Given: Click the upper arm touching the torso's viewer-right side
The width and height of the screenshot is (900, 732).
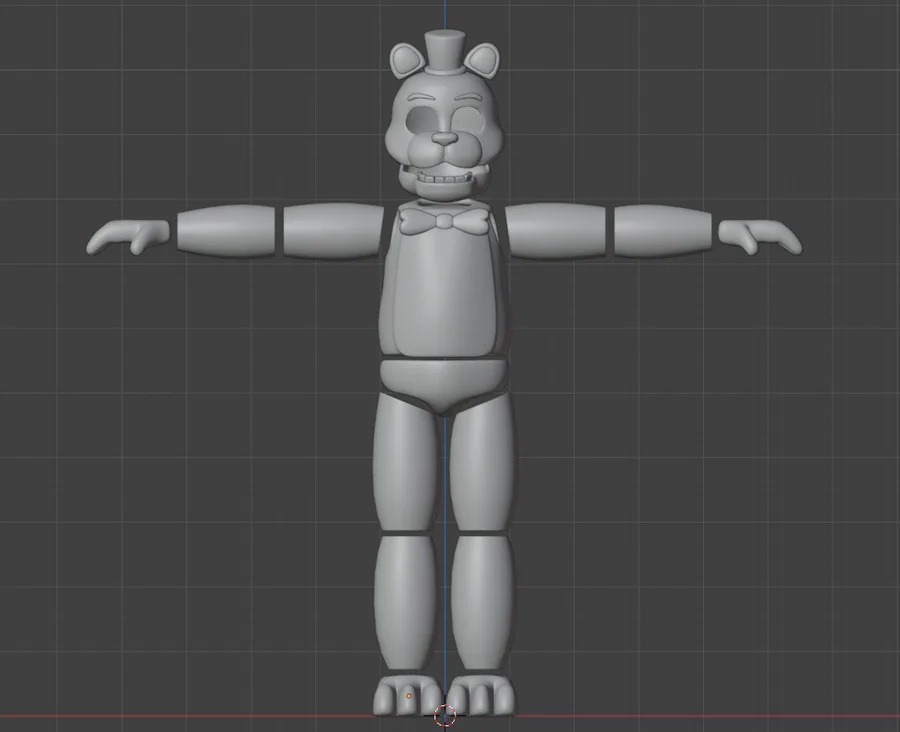Looking at the screenshot, I should (555, 231).
